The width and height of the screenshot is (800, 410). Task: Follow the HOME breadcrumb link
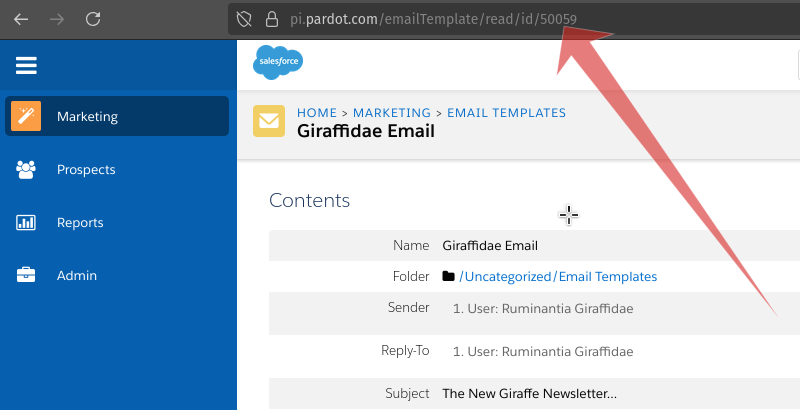317,113
